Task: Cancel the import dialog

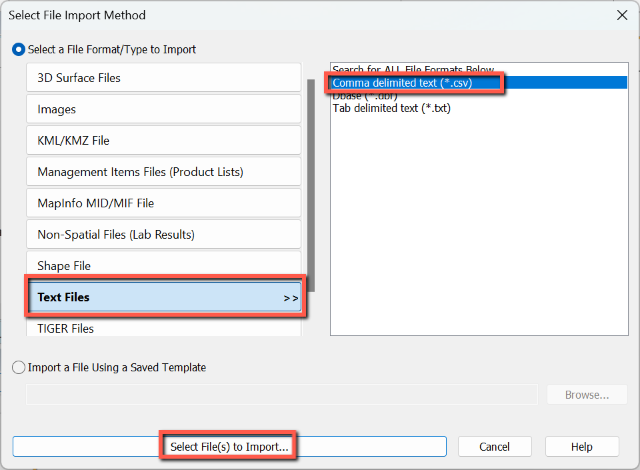Action: [x=494, y=447]
